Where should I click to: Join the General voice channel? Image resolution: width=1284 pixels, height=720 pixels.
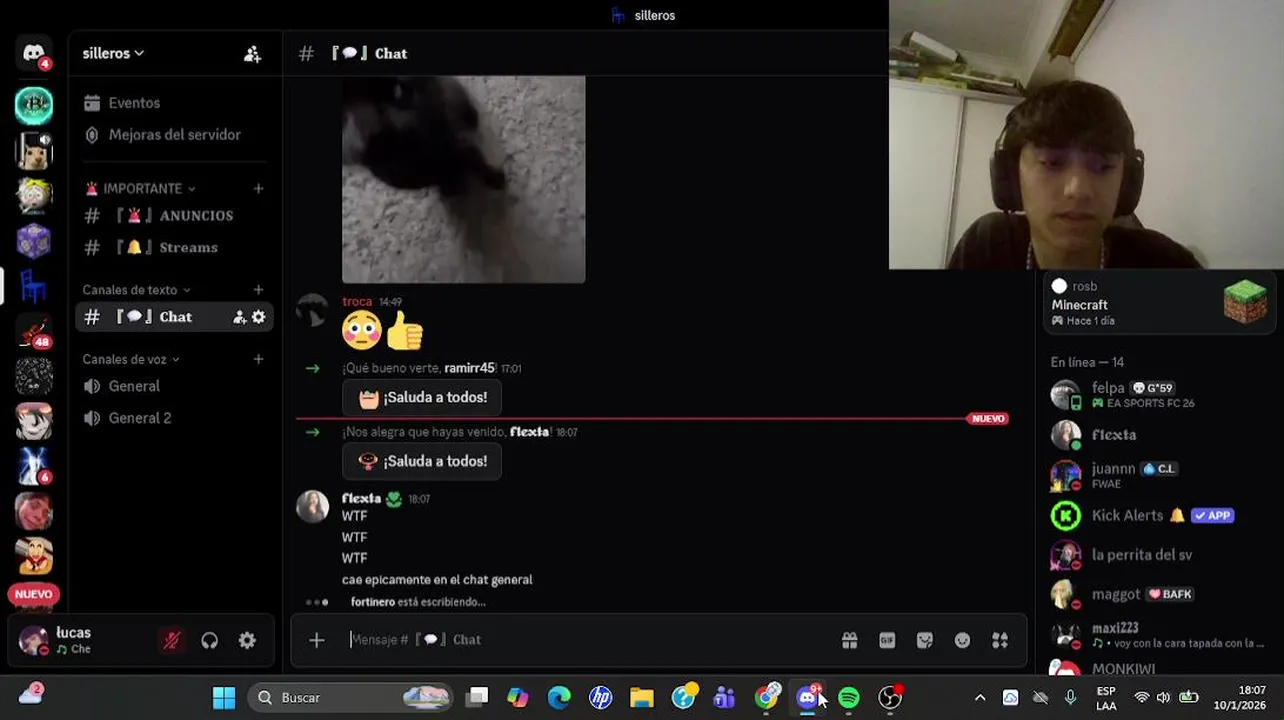[133, 386]
